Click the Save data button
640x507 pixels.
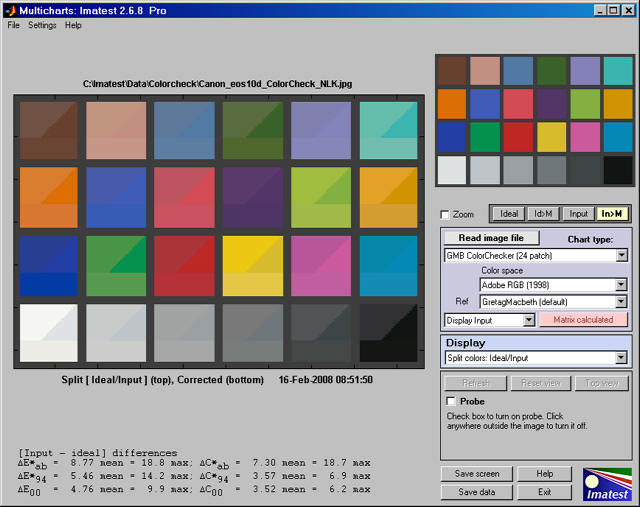[x=477, y=492]
